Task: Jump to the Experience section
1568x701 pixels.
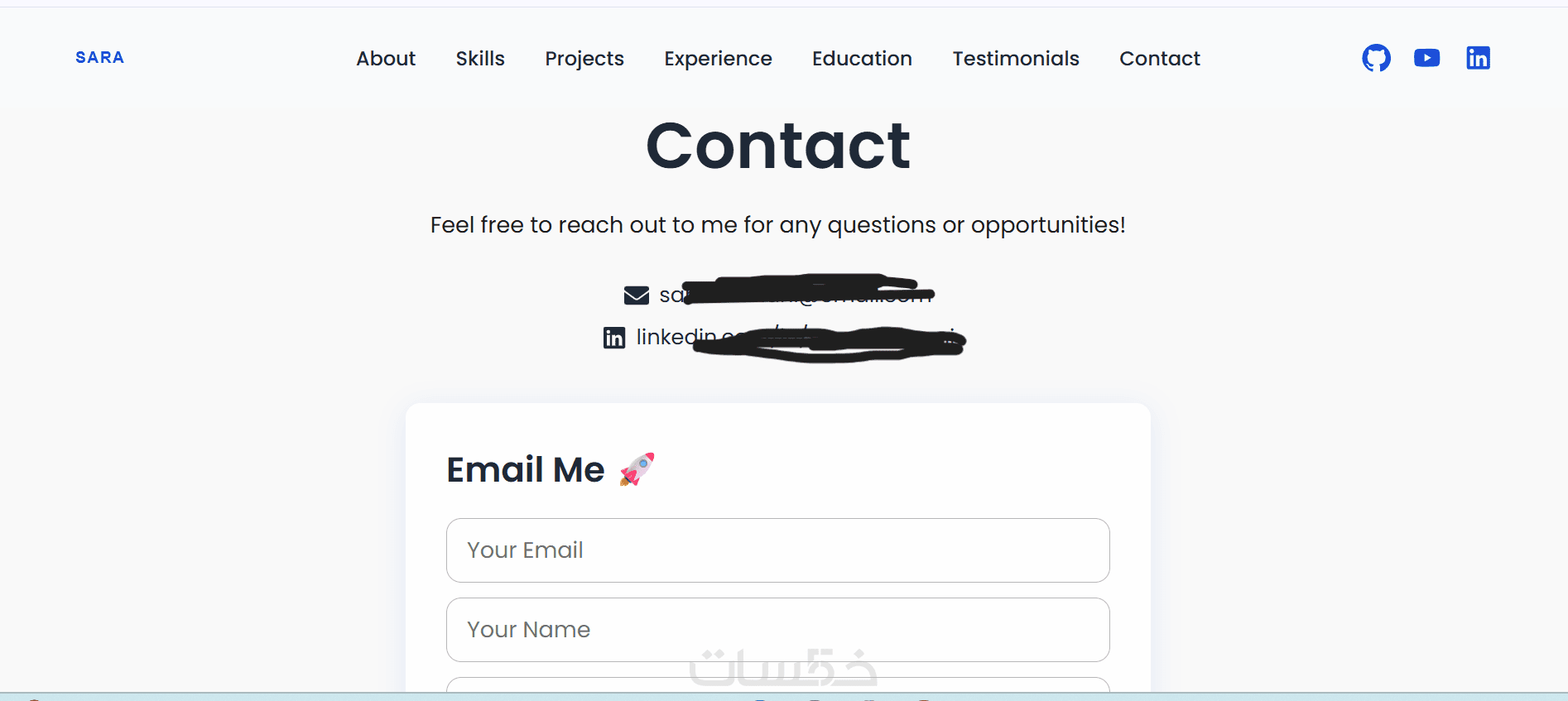Action: (718, 59)
